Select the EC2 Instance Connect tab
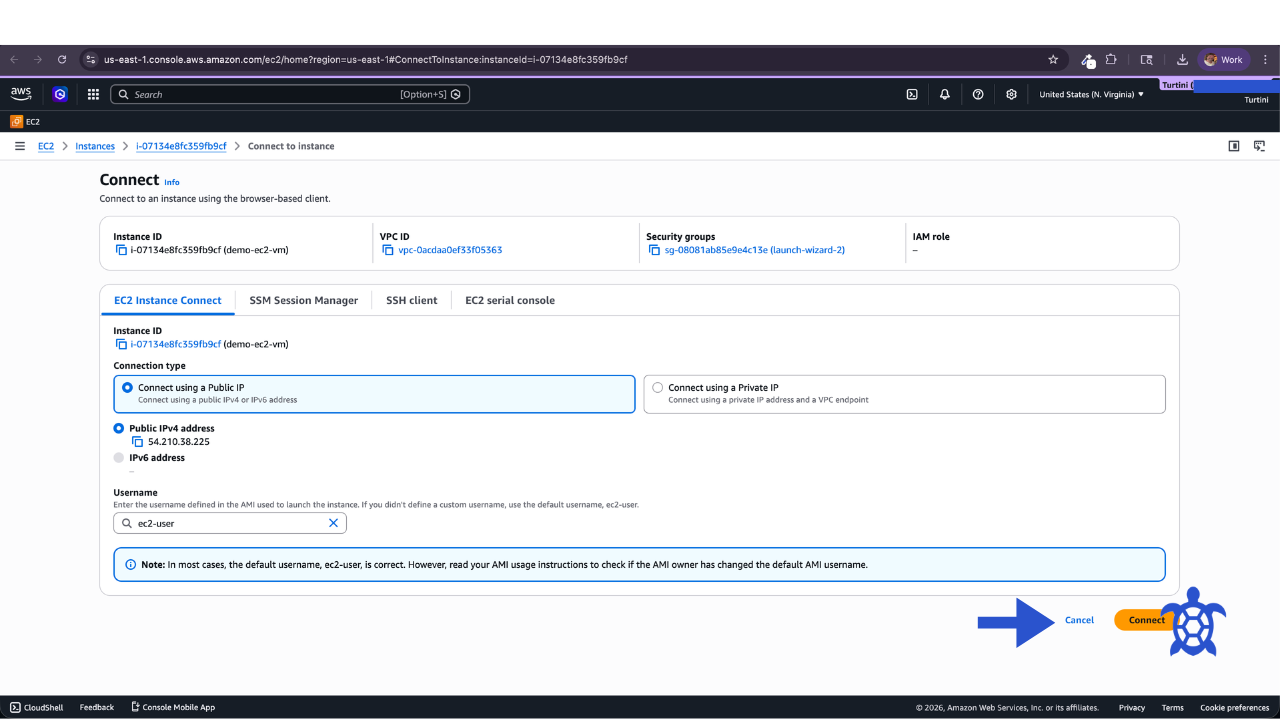The height and width of the screenshot is (720, 1280). click(168, 300)
